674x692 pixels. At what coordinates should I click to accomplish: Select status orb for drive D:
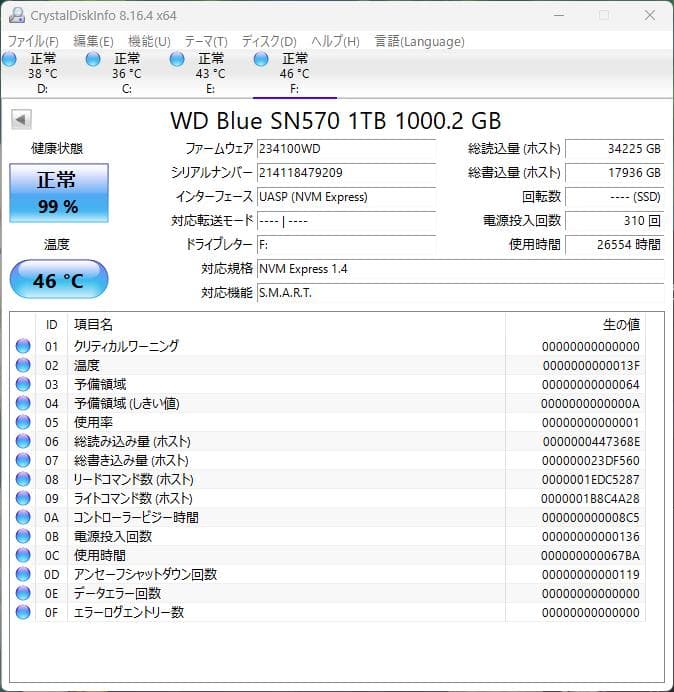[9, 59]
